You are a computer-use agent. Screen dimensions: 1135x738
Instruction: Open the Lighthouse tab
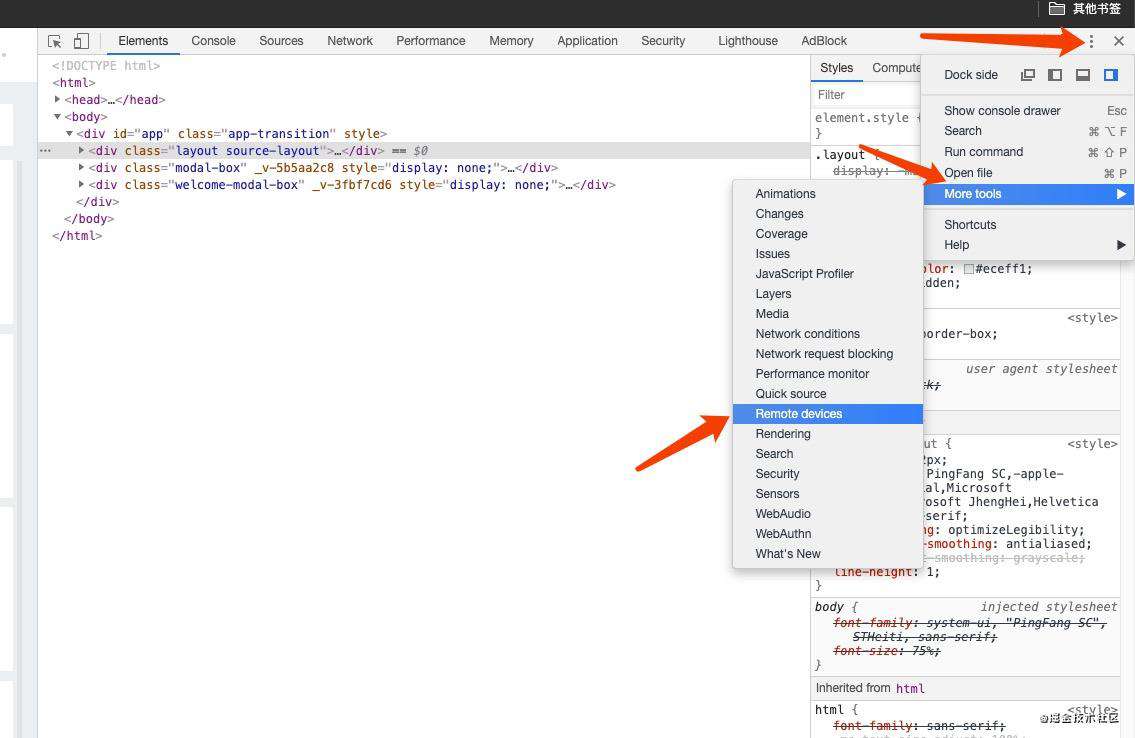coord(748,41)
